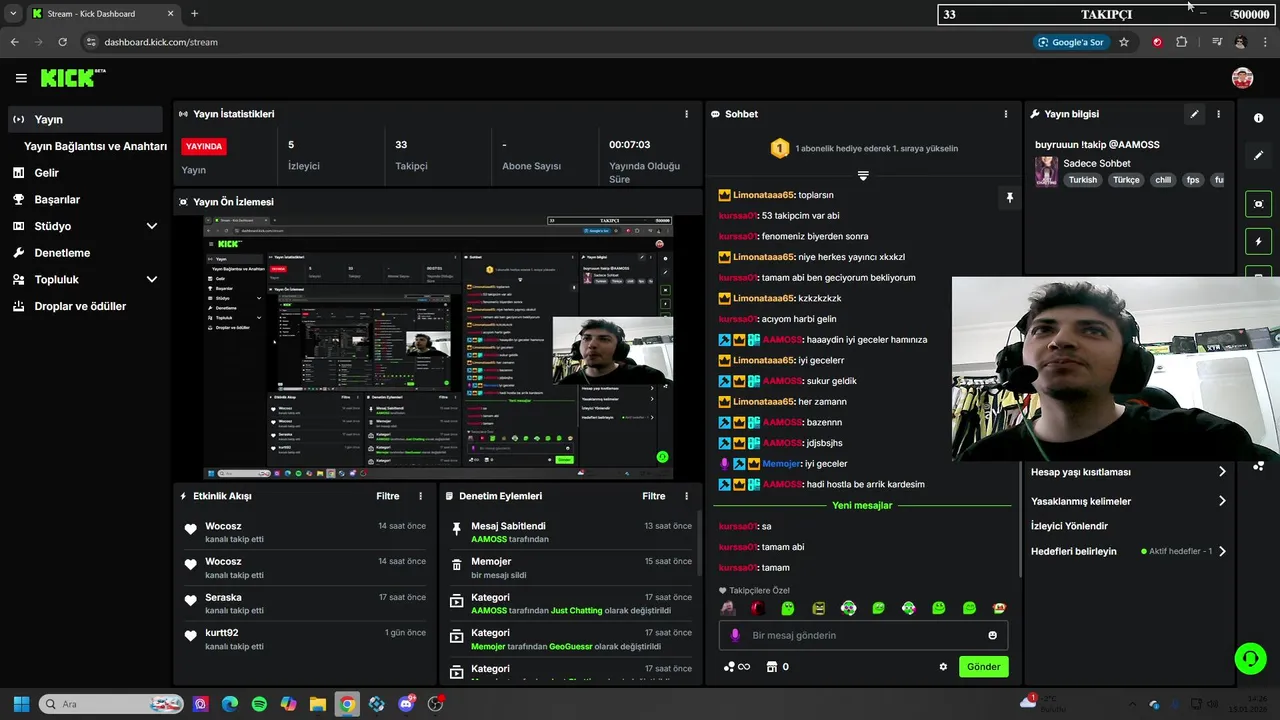Collapse the chat leaderboard arrow under gift banner
The width and height of the screenshot is (1280, 720).
863,175
